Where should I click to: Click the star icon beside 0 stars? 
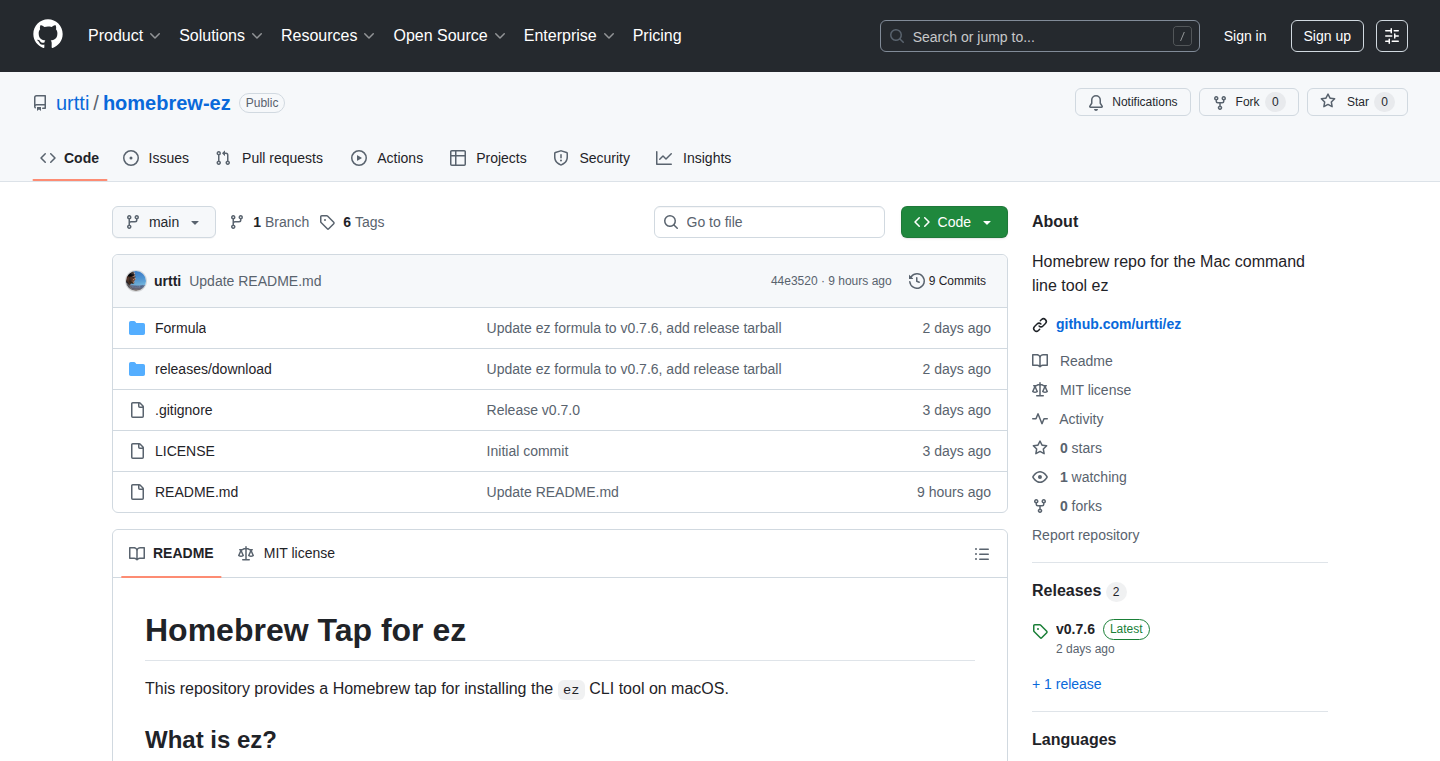(x=1040, y=448)
